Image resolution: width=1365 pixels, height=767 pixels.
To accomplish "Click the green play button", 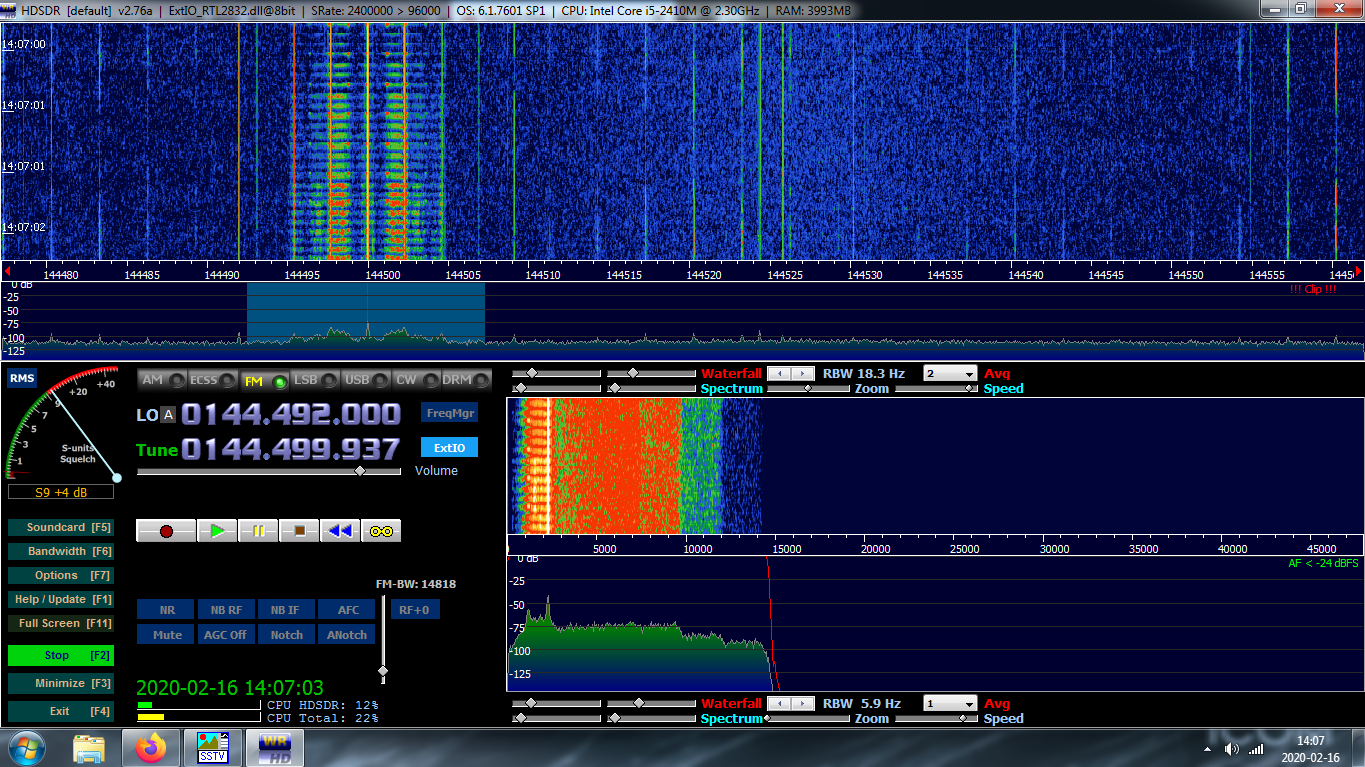I will [x=217, y=531].
